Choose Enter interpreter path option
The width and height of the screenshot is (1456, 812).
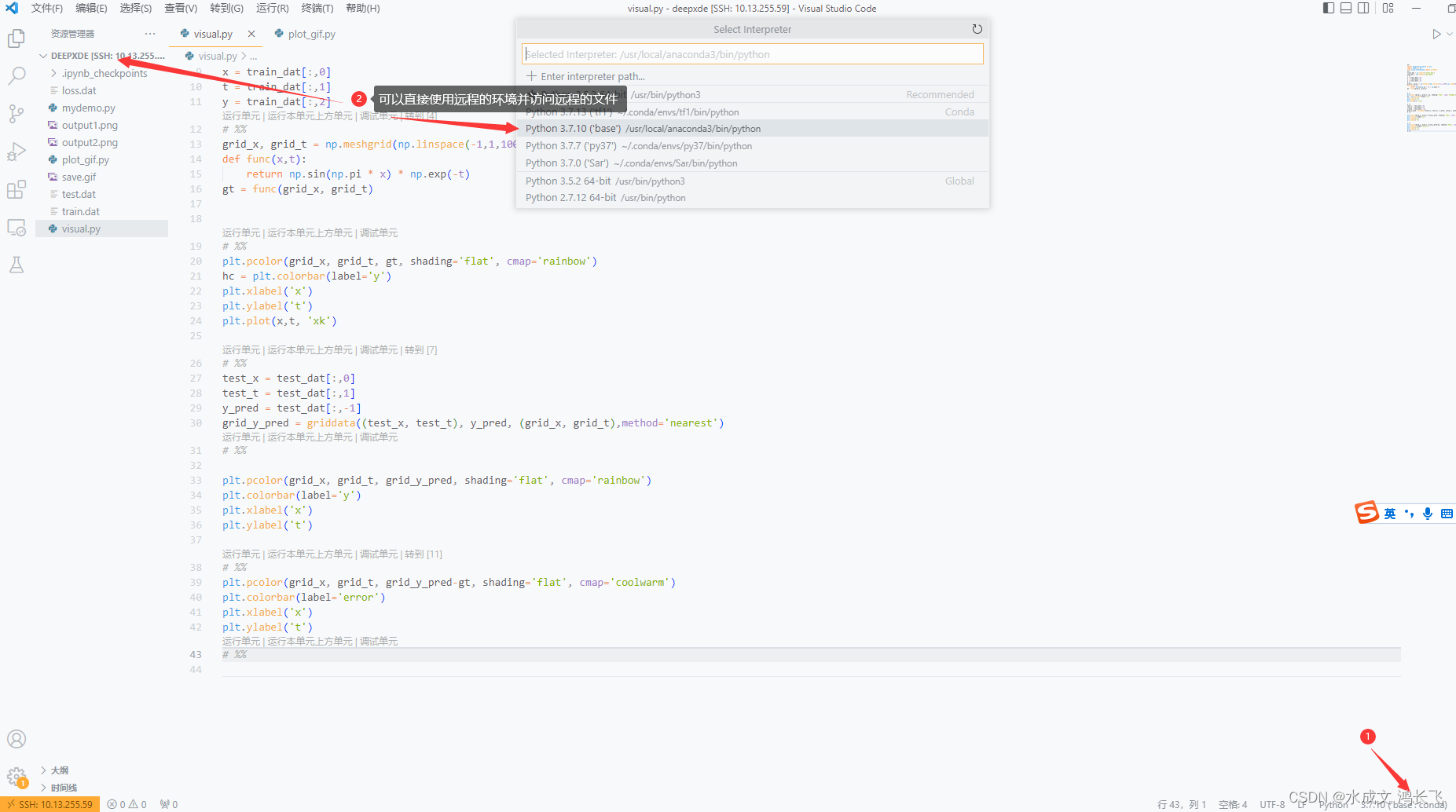click(752, 76)
